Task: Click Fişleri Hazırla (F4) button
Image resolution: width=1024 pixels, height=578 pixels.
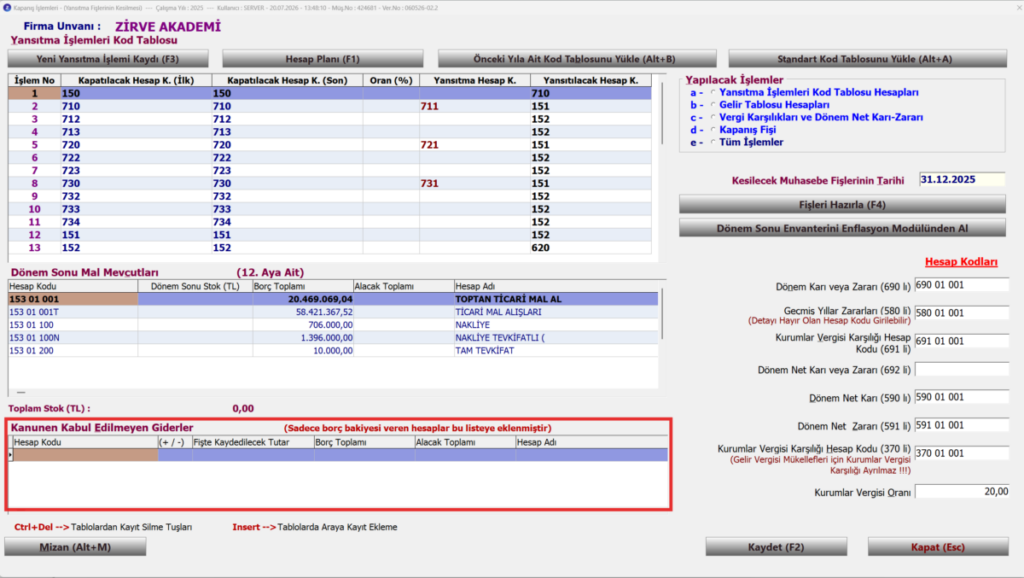Action: pyautogui.click(x=842, y=204)
